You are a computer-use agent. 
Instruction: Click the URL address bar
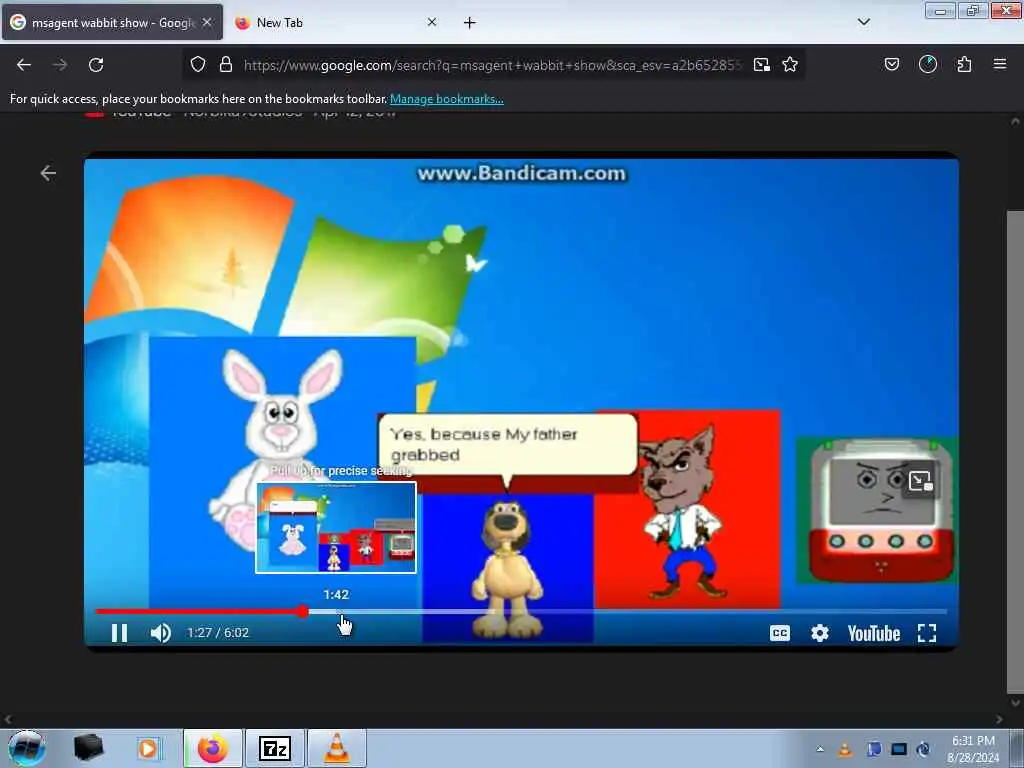click(x=493, y=65)
